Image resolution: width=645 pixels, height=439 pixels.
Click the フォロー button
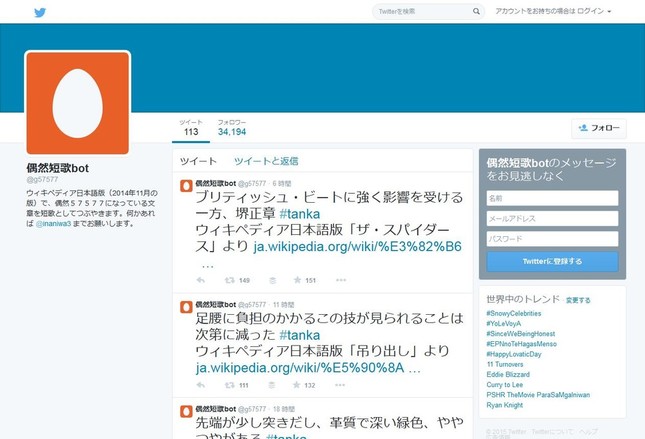pos(599,128)
